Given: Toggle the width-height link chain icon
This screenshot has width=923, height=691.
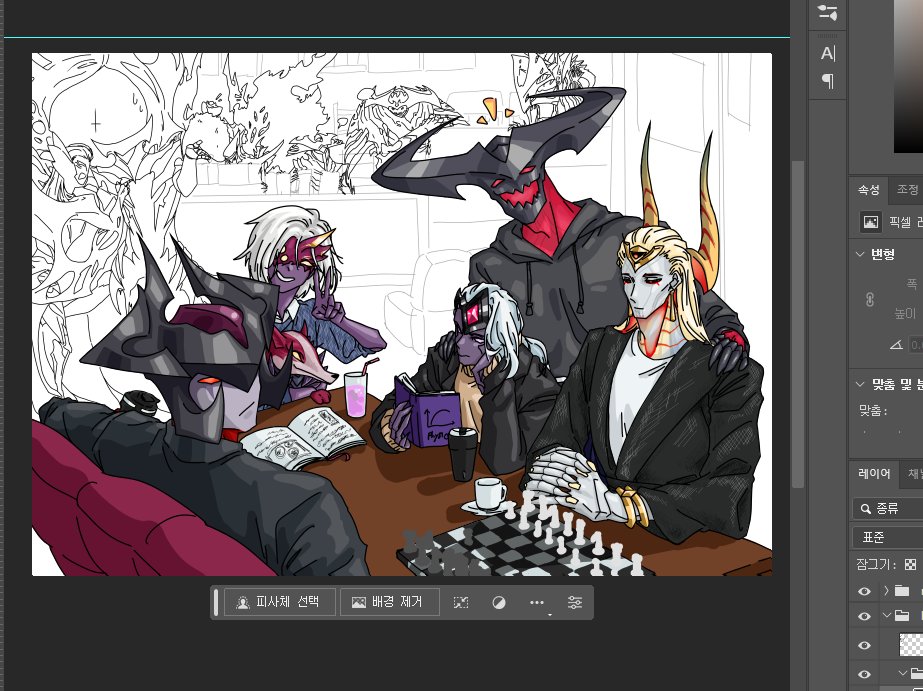Looking at the screenshot, I should (x=869, y=300).
